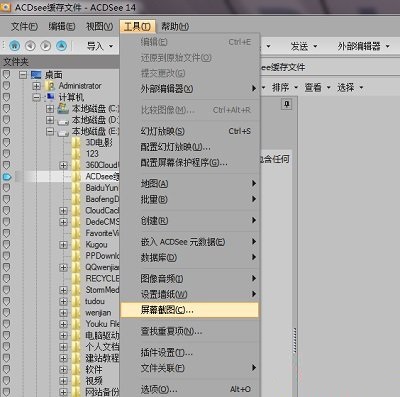Viewport: 400px width, 397px height.
Task: Open the 批量(B) submenu
Action: tap(189, 199)
